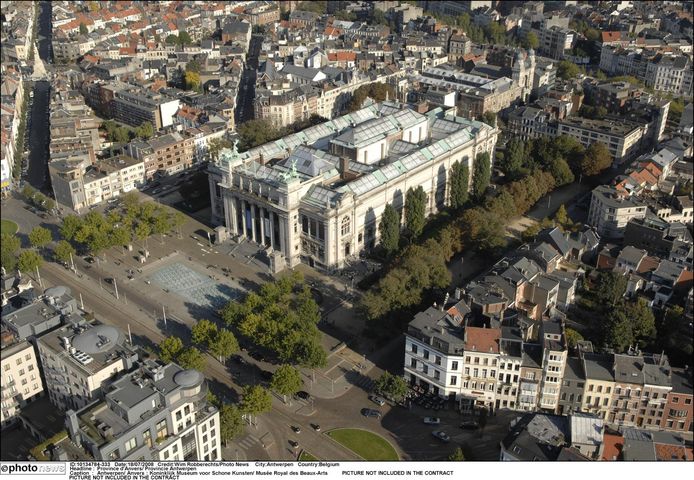The height and width of the screenshot is (480, 694).
Task: Click the 'Date:18/07/2008' caption text
Action: tap(134, 465)
